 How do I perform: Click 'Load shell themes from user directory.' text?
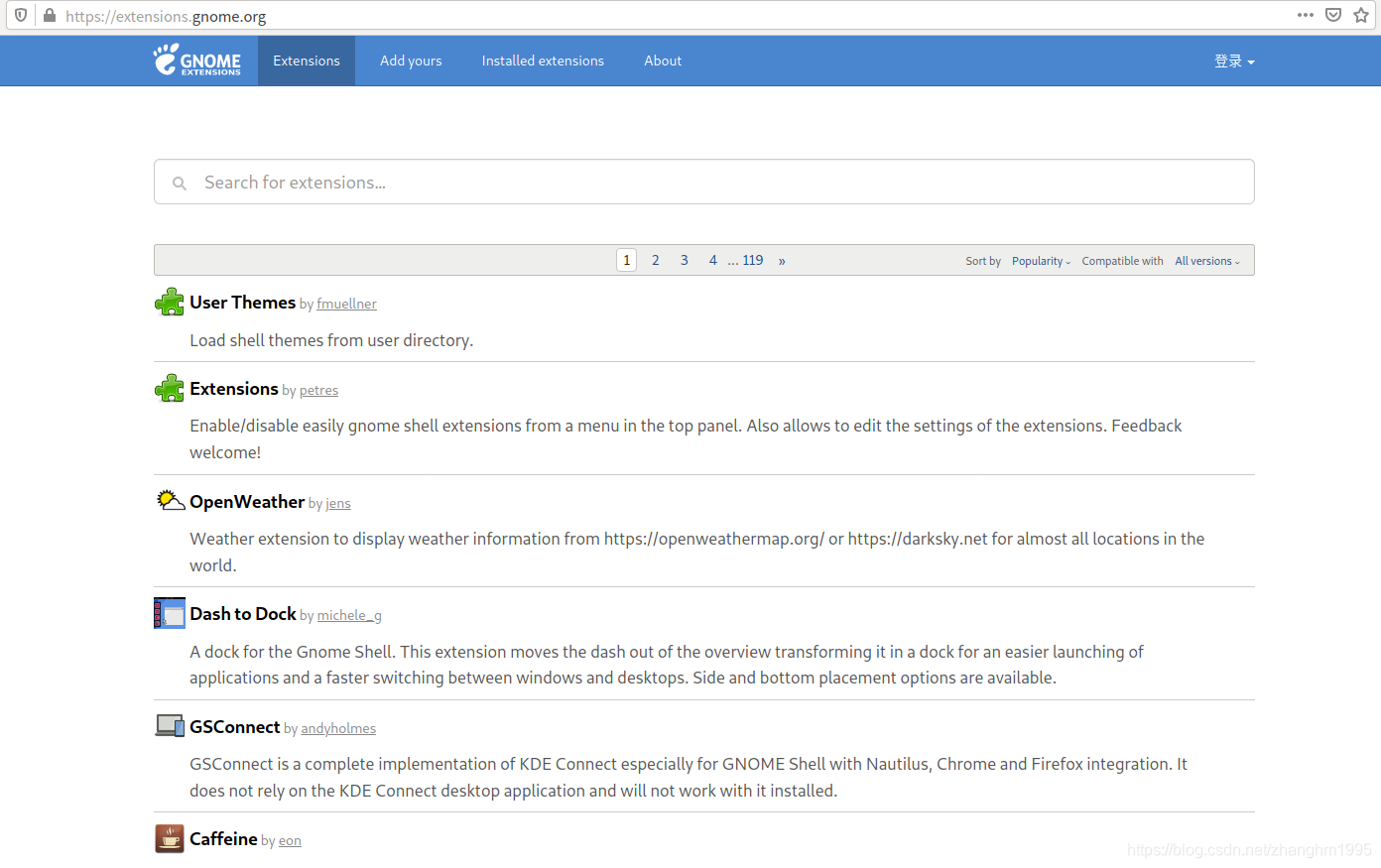tap(331, 340)
